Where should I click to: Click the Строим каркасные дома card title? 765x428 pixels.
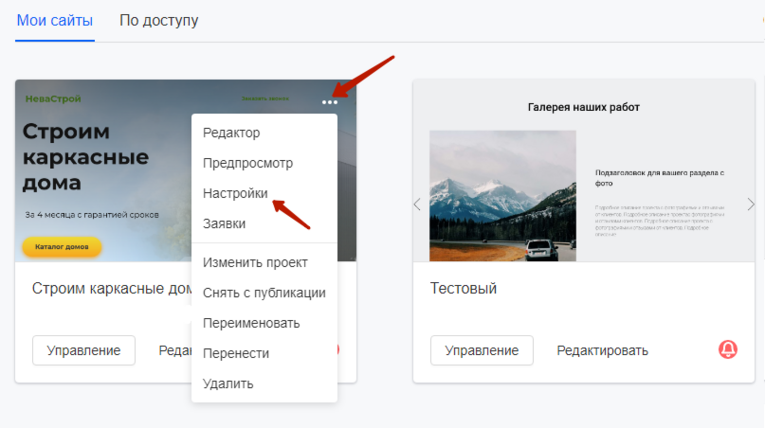(x=112, y=288)
